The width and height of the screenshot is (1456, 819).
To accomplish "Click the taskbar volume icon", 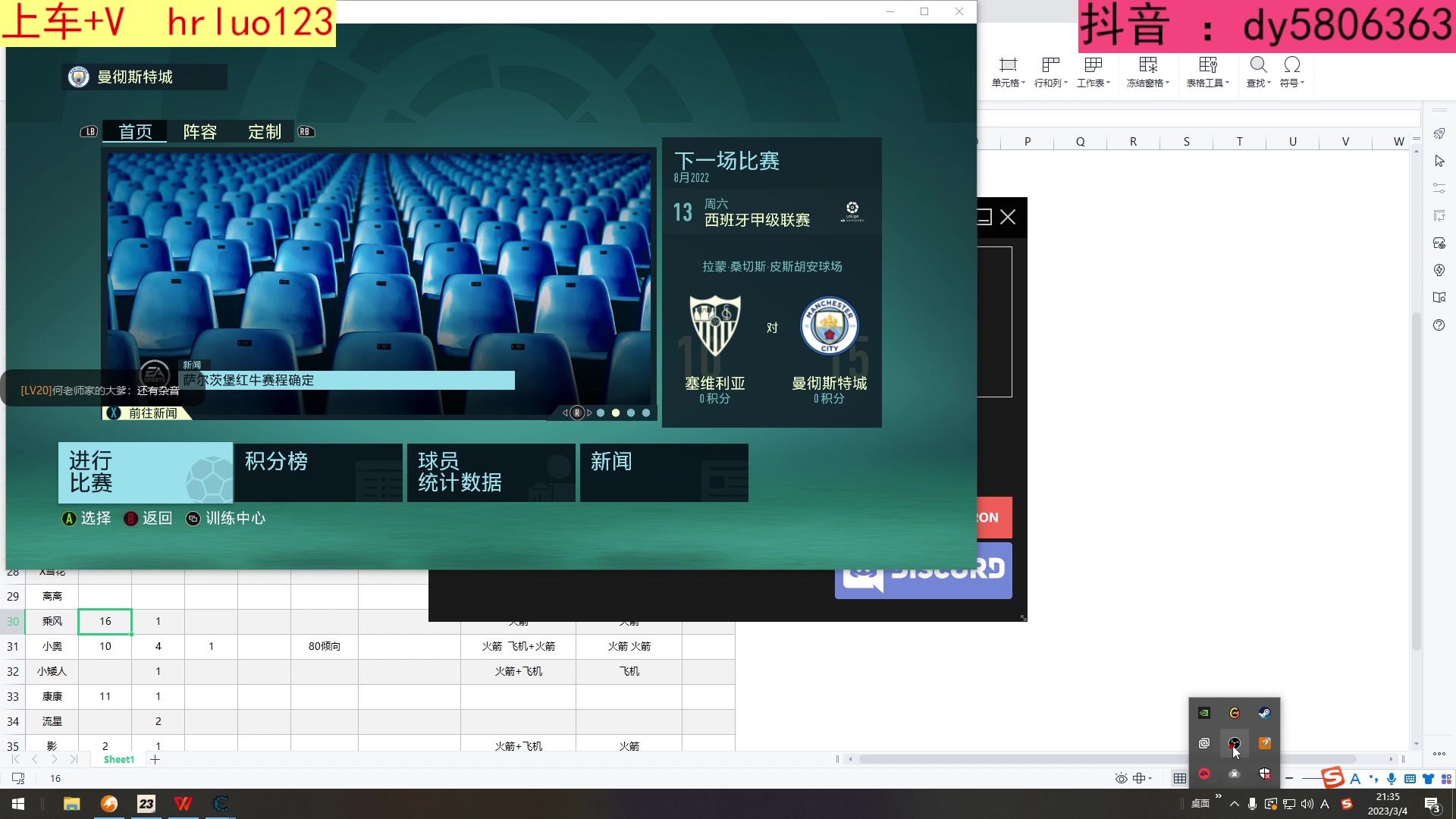I will 1307,804.
